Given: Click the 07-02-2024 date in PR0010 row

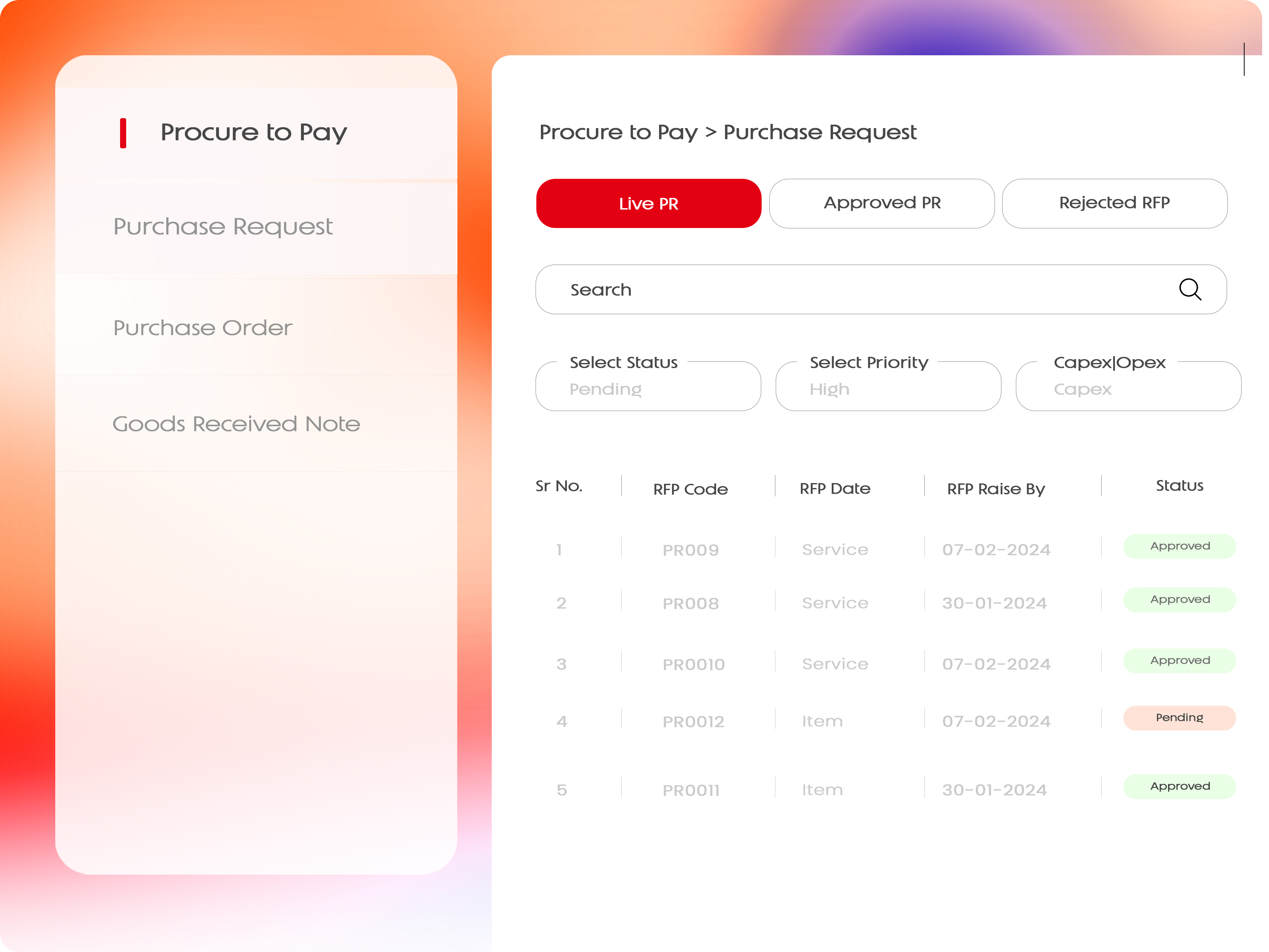Looking at the screenshot, I should click(x=996, y=663).
